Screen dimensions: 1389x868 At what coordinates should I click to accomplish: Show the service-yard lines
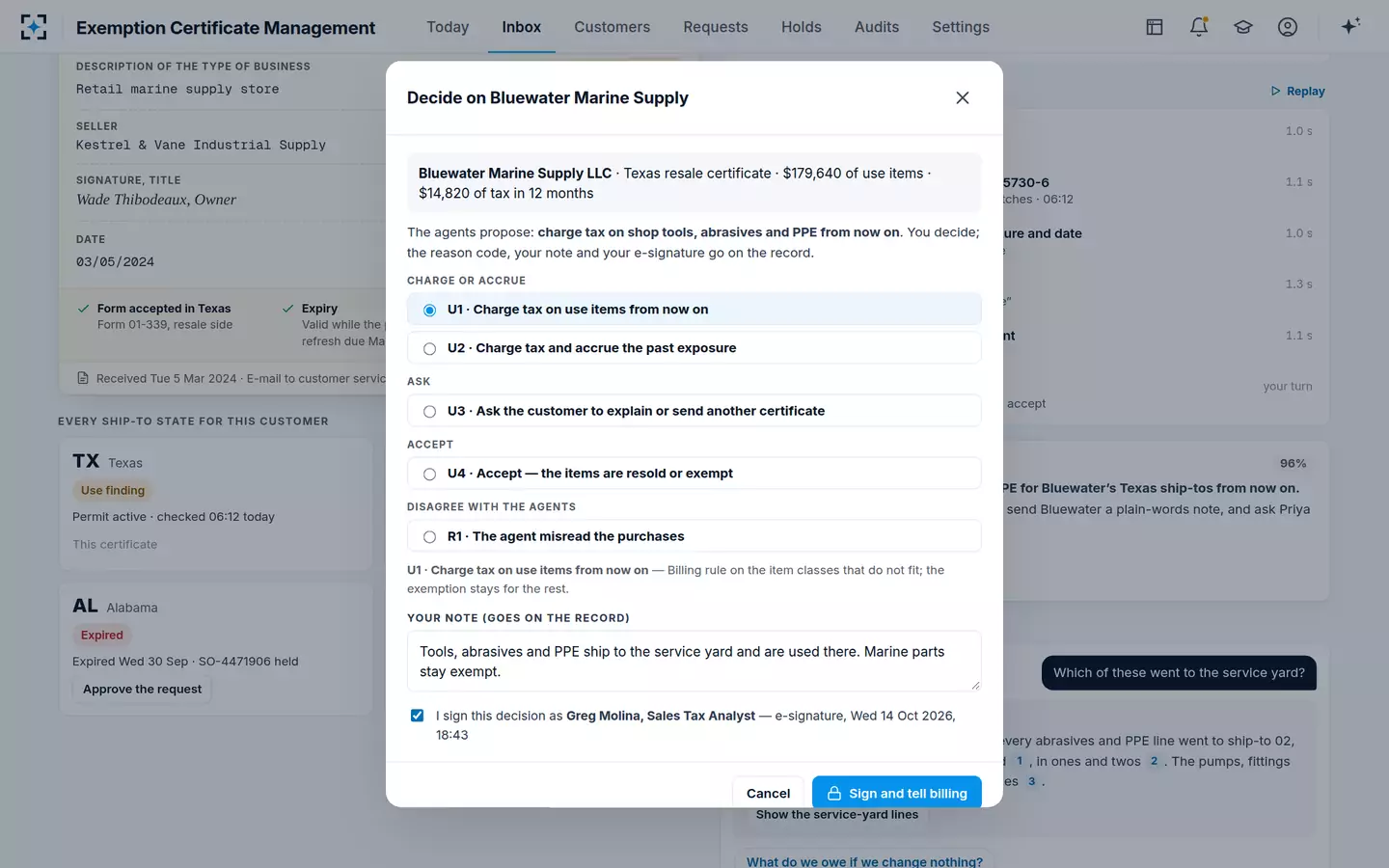click(837, 815)
